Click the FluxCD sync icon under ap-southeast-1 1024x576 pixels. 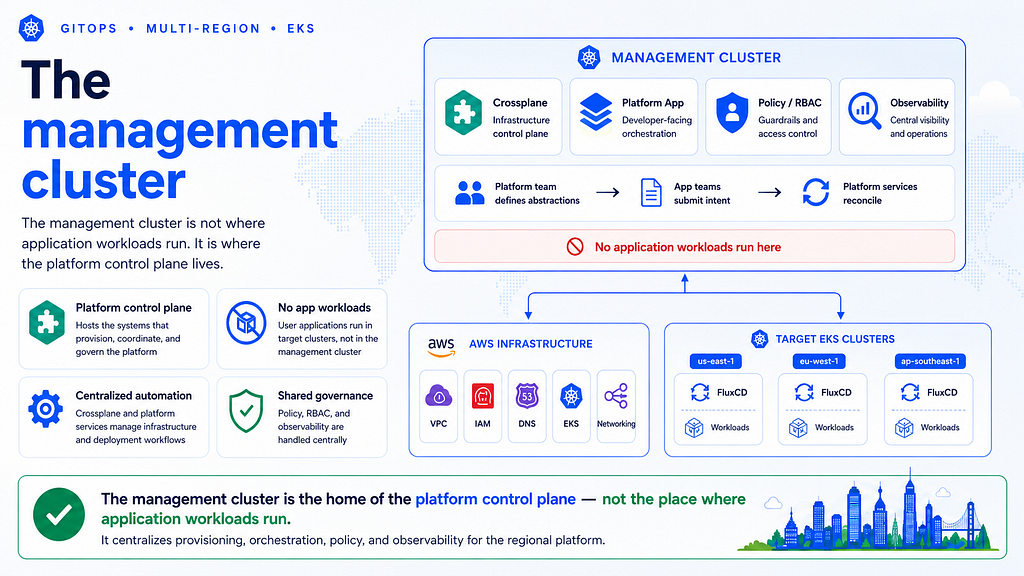click(x=910, y=392)
